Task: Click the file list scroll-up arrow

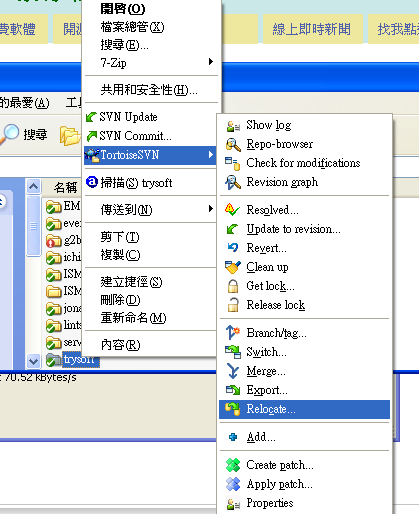Action: [x=33, y=186]
